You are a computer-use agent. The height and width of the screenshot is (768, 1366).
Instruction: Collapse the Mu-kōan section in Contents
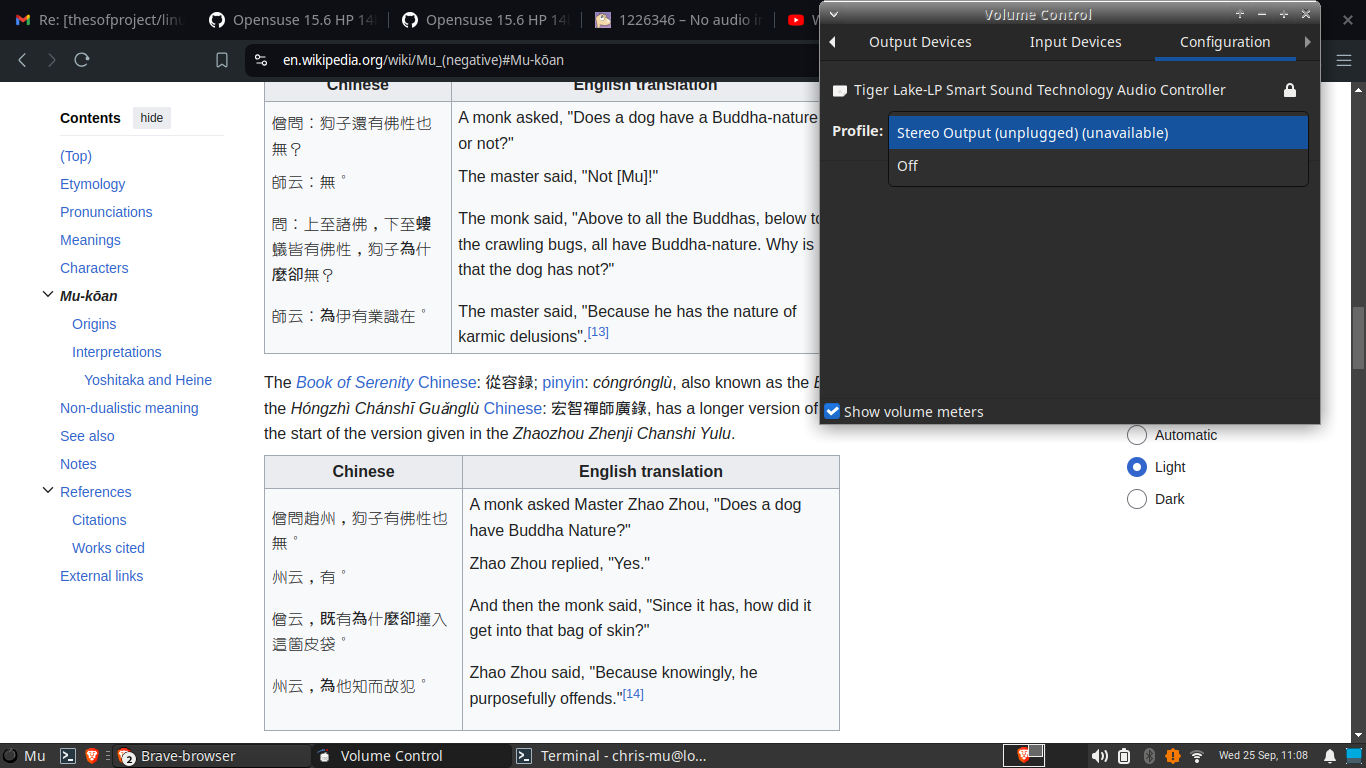click(47, 296)
